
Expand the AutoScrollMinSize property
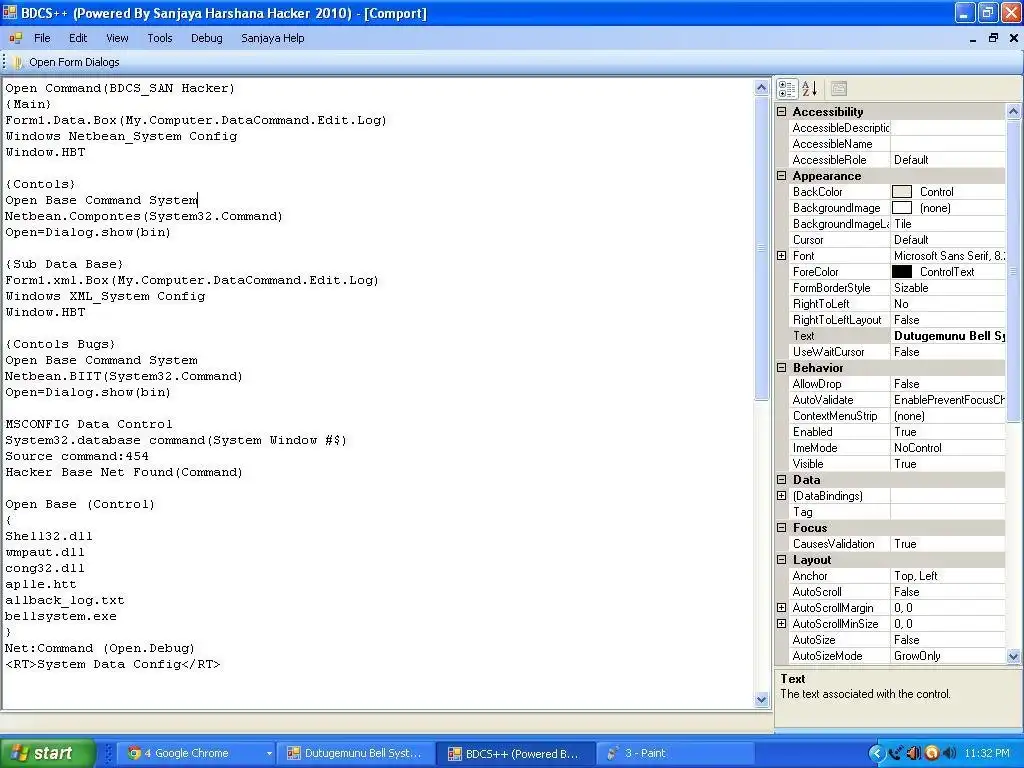pos(782,624)
